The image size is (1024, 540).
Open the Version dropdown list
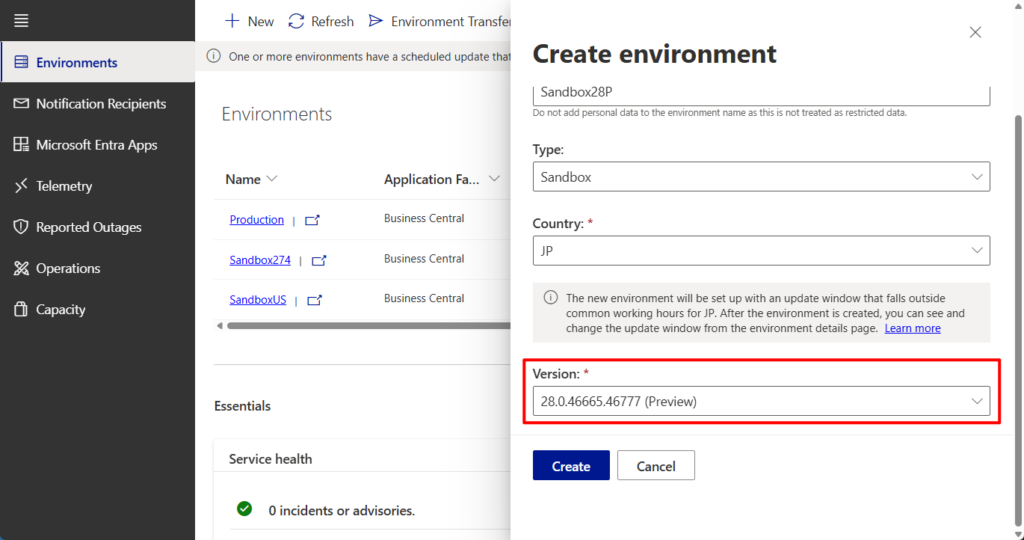[x=760, y=401]
